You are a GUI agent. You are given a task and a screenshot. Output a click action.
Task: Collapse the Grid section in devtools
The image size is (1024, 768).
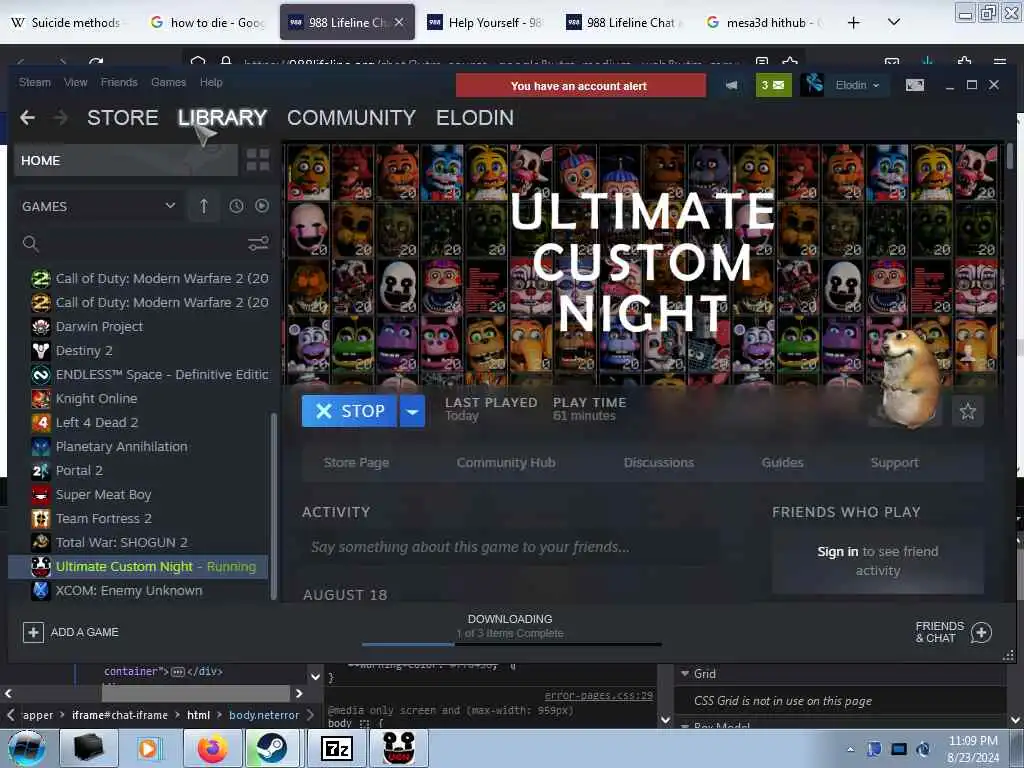click(x=685, y=673)
